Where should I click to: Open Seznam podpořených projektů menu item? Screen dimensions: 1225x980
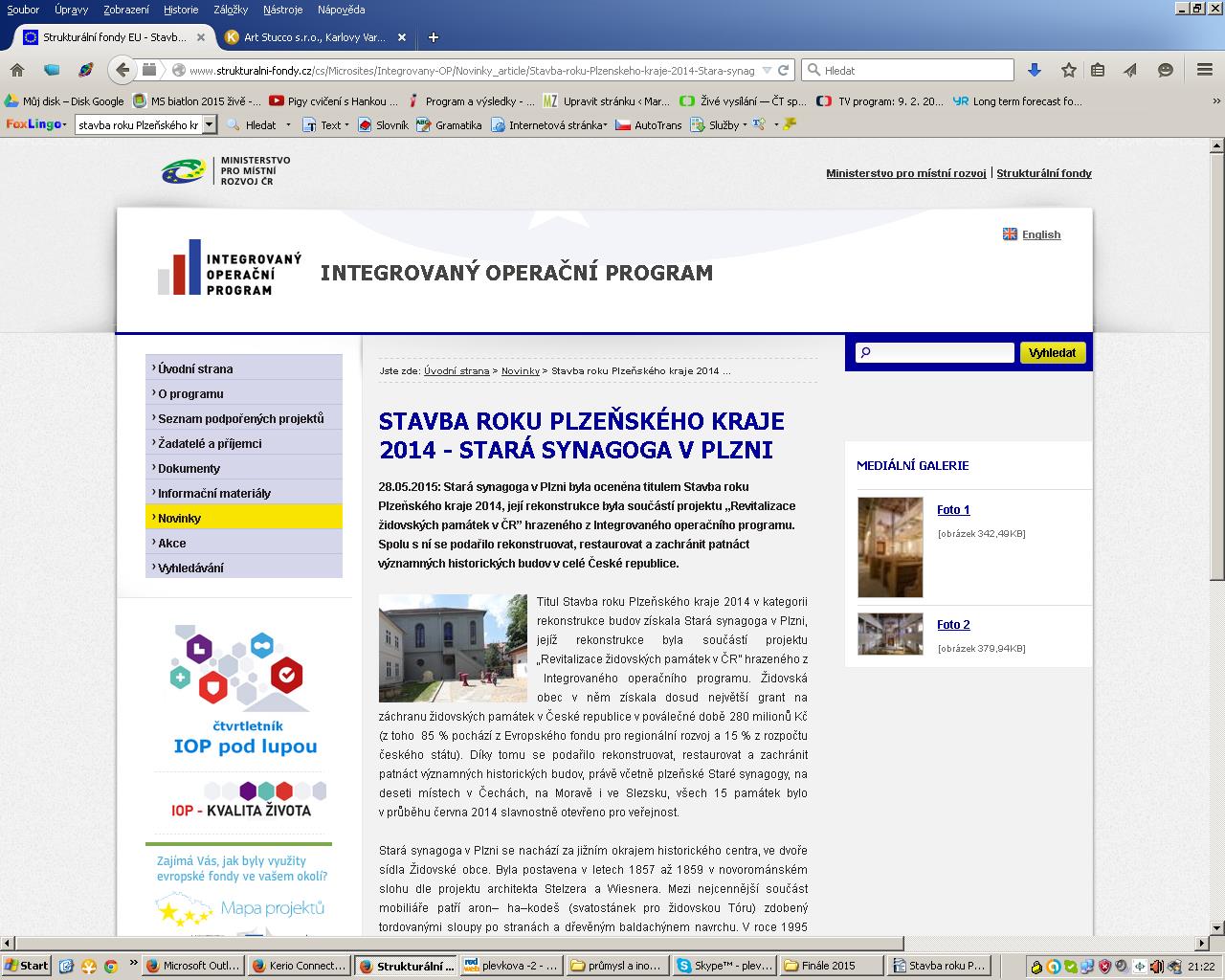coord(244,418)
